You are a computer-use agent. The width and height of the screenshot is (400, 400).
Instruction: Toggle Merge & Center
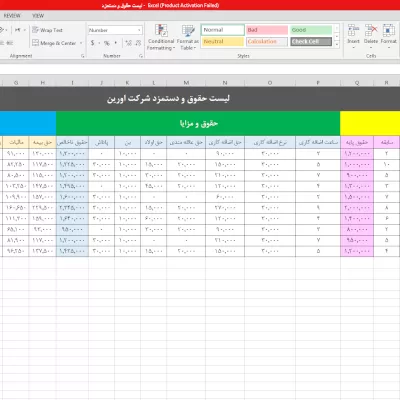tap(54, 43)
